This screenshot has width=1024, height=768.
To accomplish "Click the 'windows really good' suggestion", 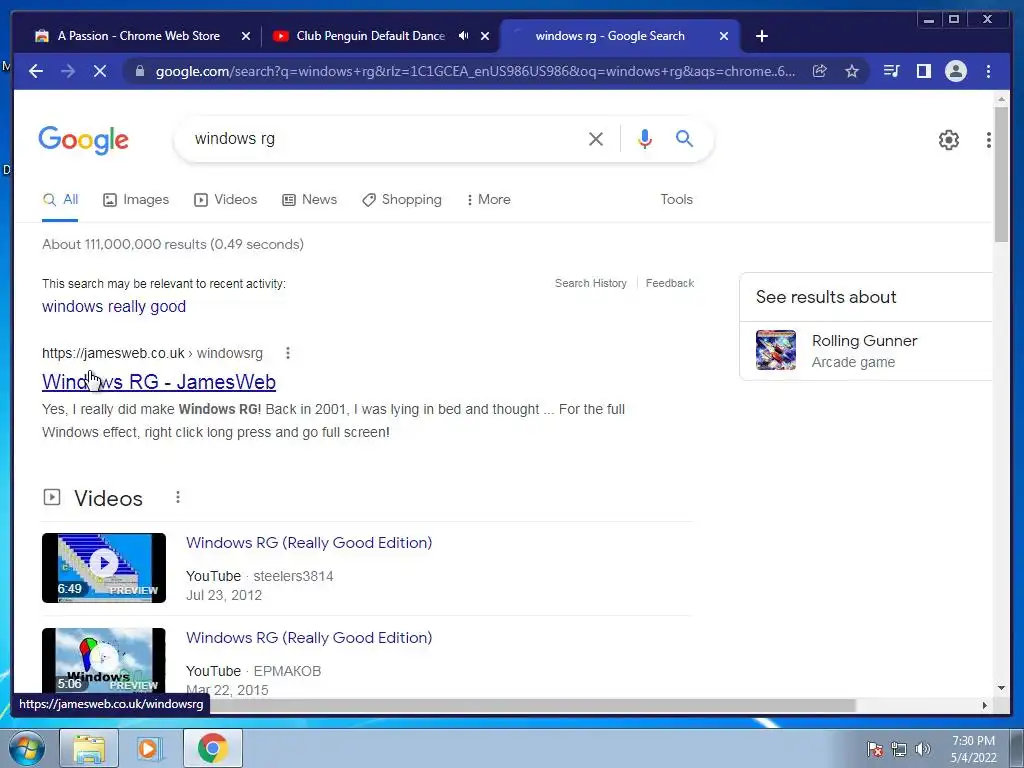I will coord(114,306).
